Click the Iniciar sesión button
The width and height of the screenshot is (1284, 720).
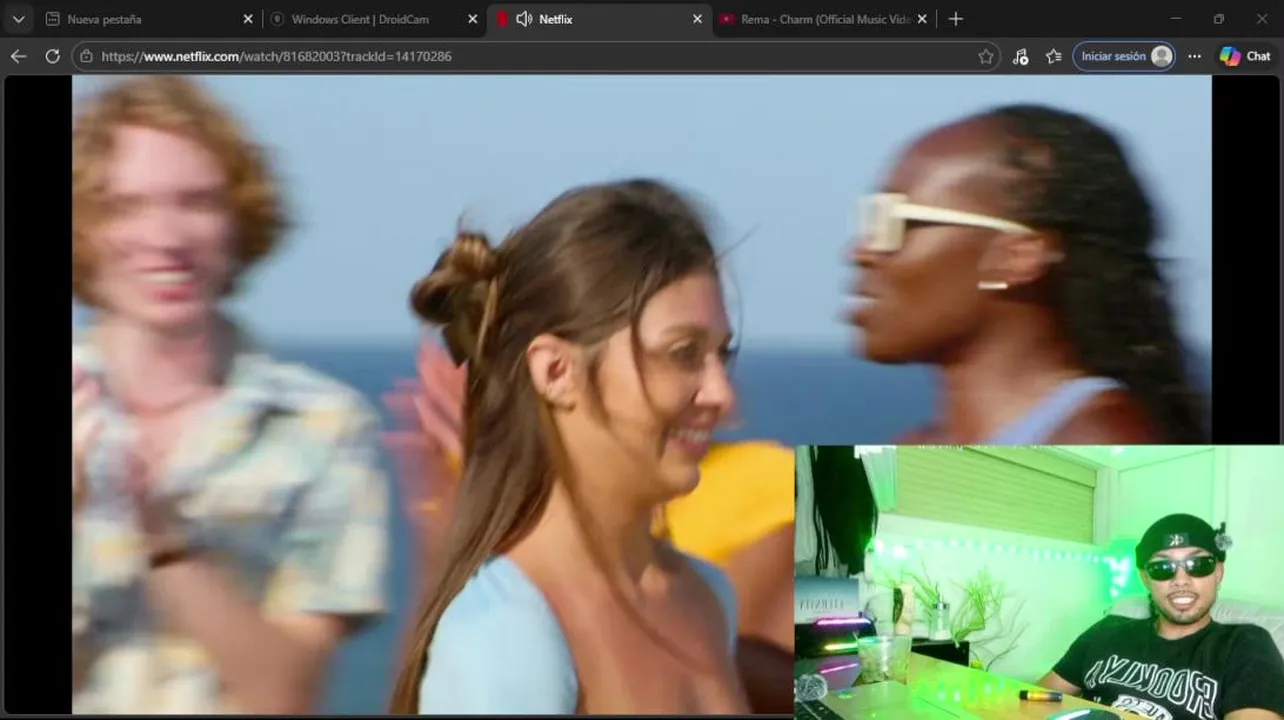(1124, 56)
